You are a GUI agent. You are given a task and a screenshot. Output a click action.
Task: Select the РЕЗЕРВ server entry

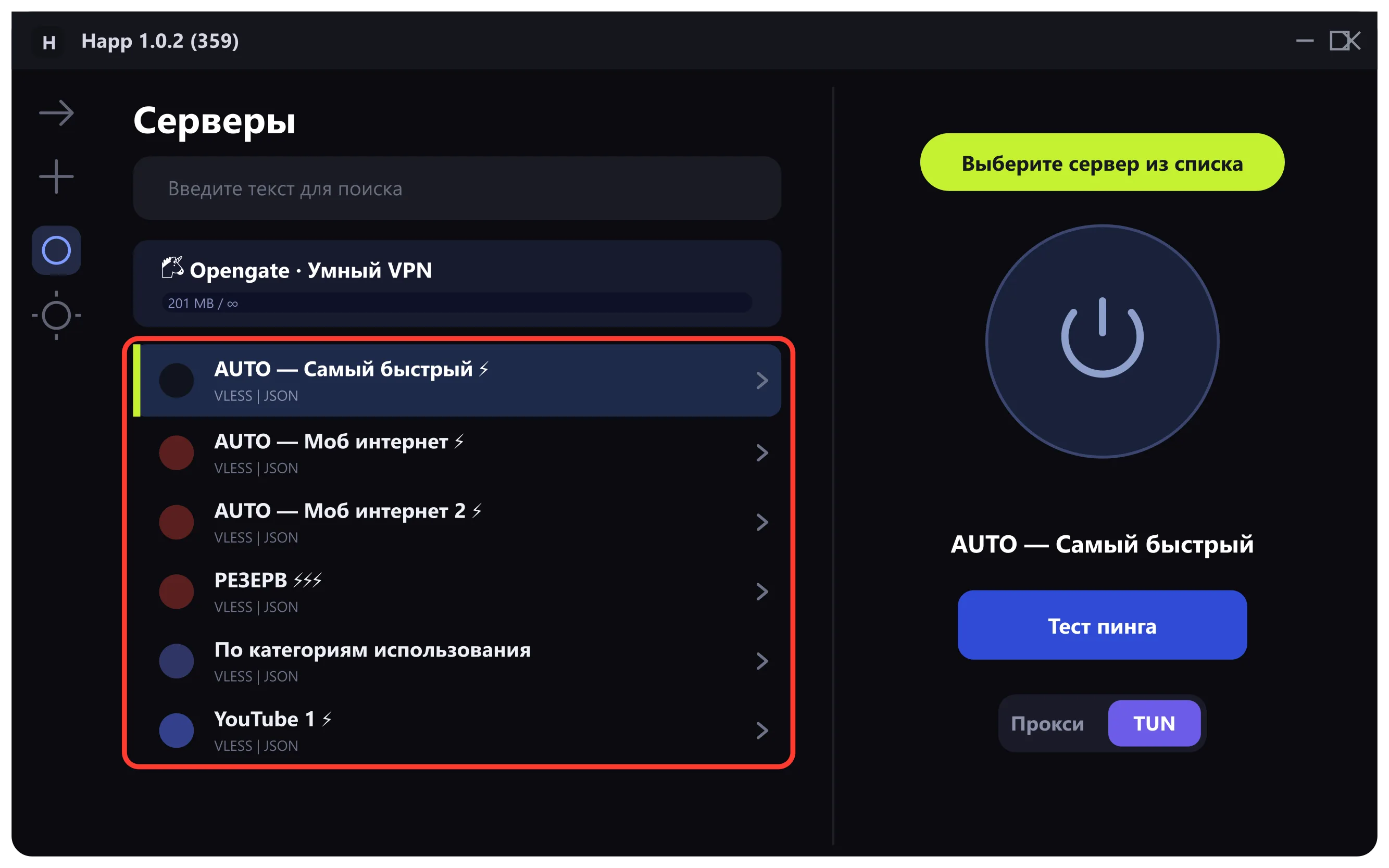pyautogui.click(x=457, y=592)
